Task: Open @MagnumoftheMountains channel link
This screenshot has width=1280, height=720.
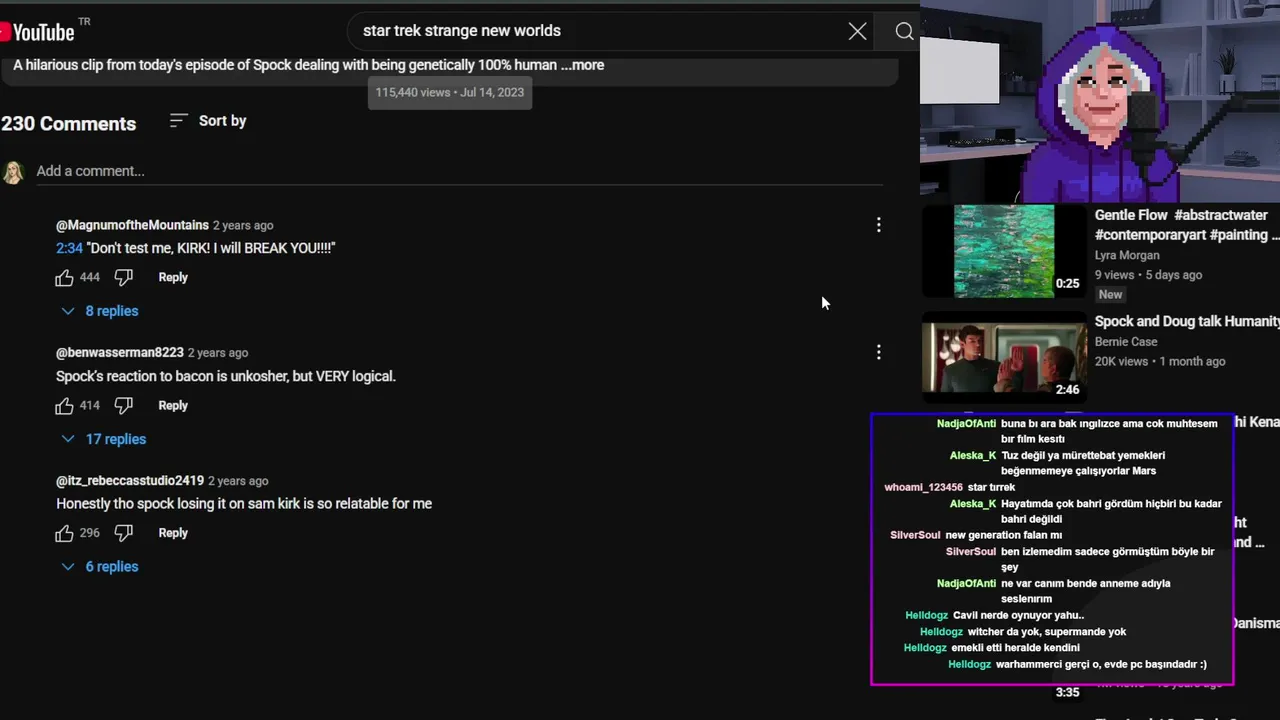Action: click(132, 225)
